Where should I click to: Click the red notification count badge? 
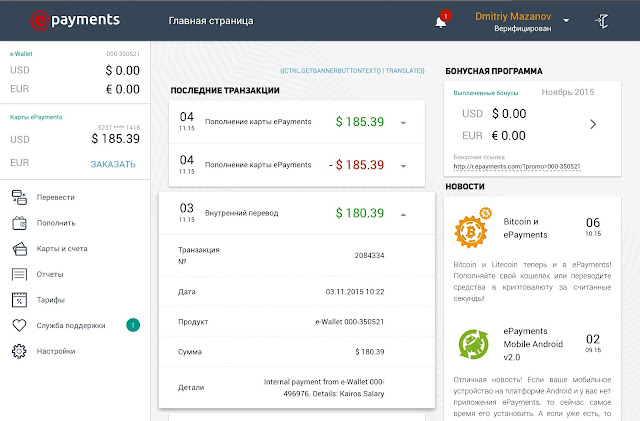pyautogui.click(x=446, y=16)
